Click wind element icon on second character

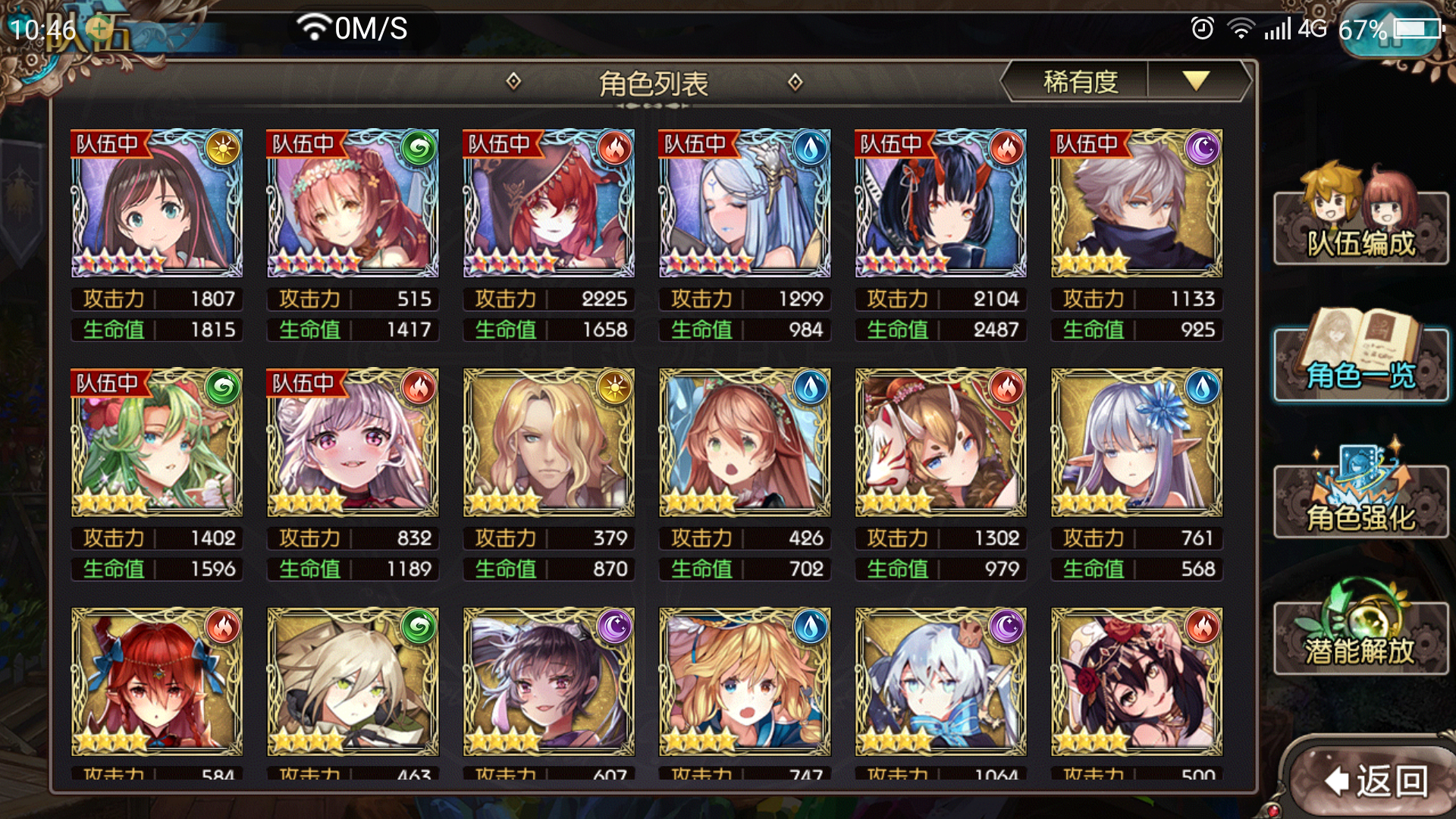[x=419, y=149]
